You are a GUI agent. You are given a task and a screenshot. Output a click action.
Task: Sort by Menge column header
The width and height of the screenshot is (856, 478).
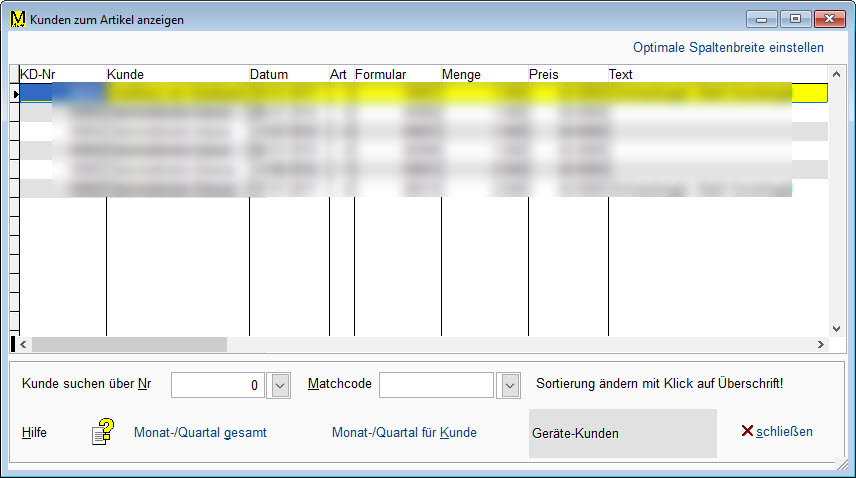click(x=461, y=74)
